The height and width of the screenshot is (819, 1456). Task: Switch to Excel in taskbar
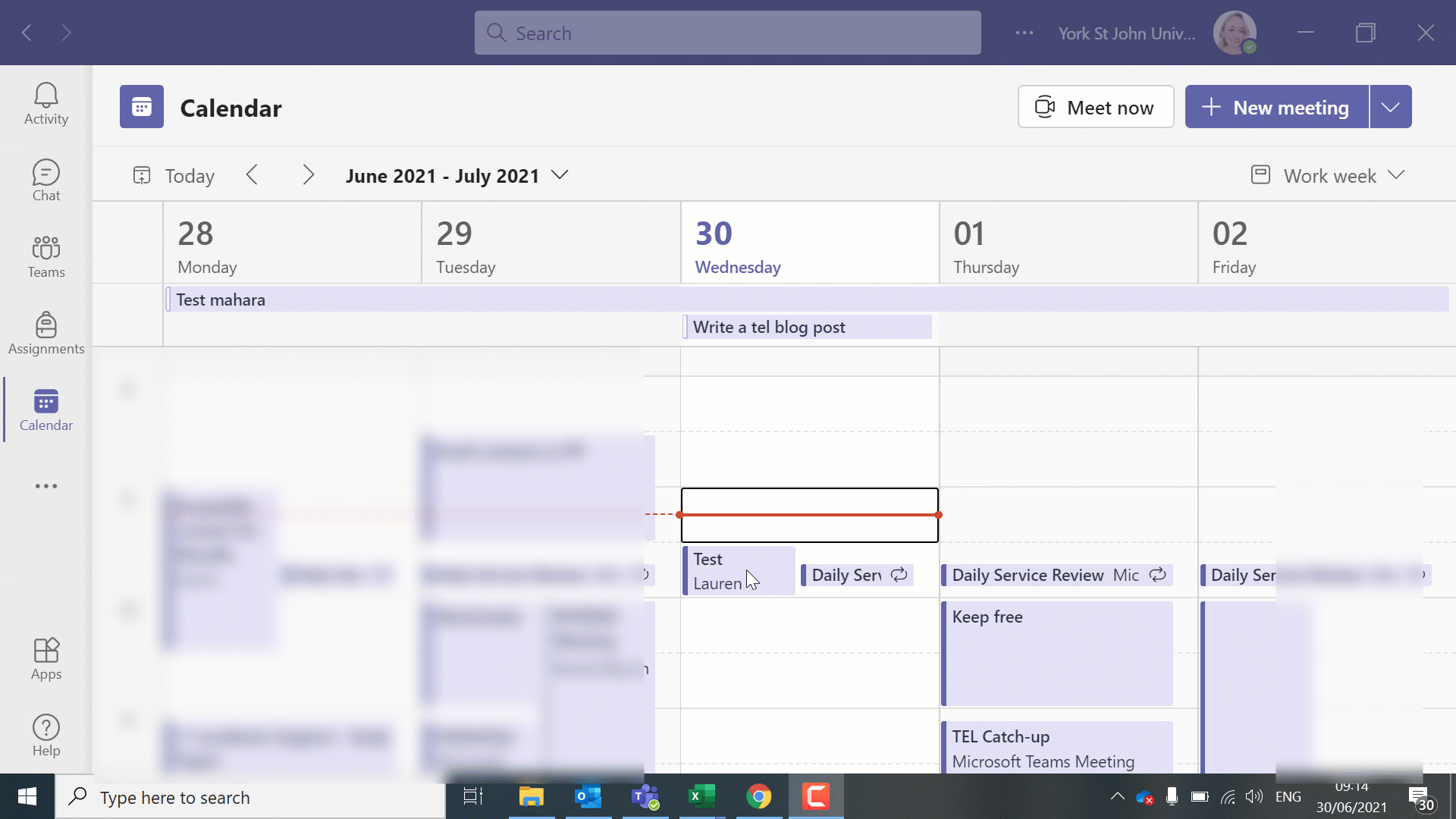pyautogui.click(x=702, y=796)
